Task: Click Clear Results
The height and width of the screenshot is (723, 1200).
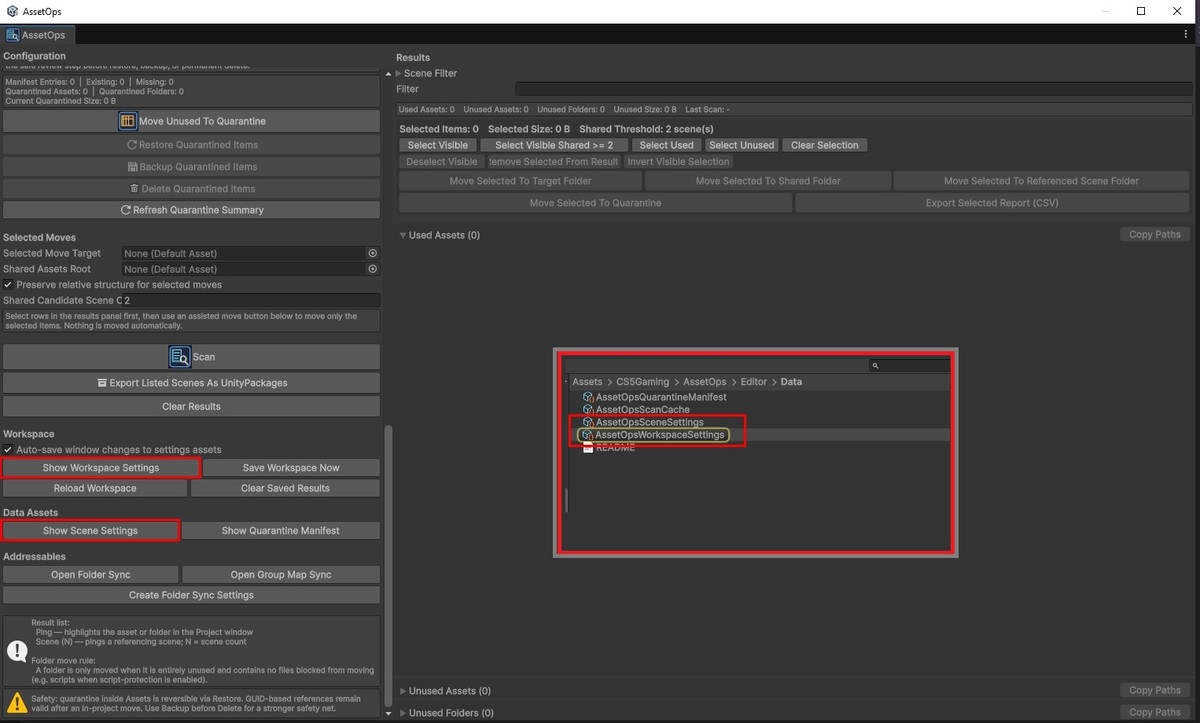Action: pos(191,407)
